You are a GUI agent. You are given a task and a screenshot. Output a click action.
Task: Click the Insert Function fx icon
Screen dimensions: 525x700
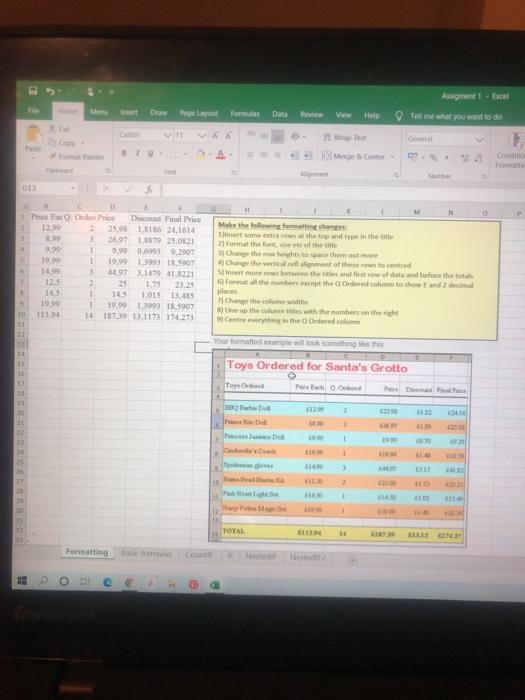(149, 190)
